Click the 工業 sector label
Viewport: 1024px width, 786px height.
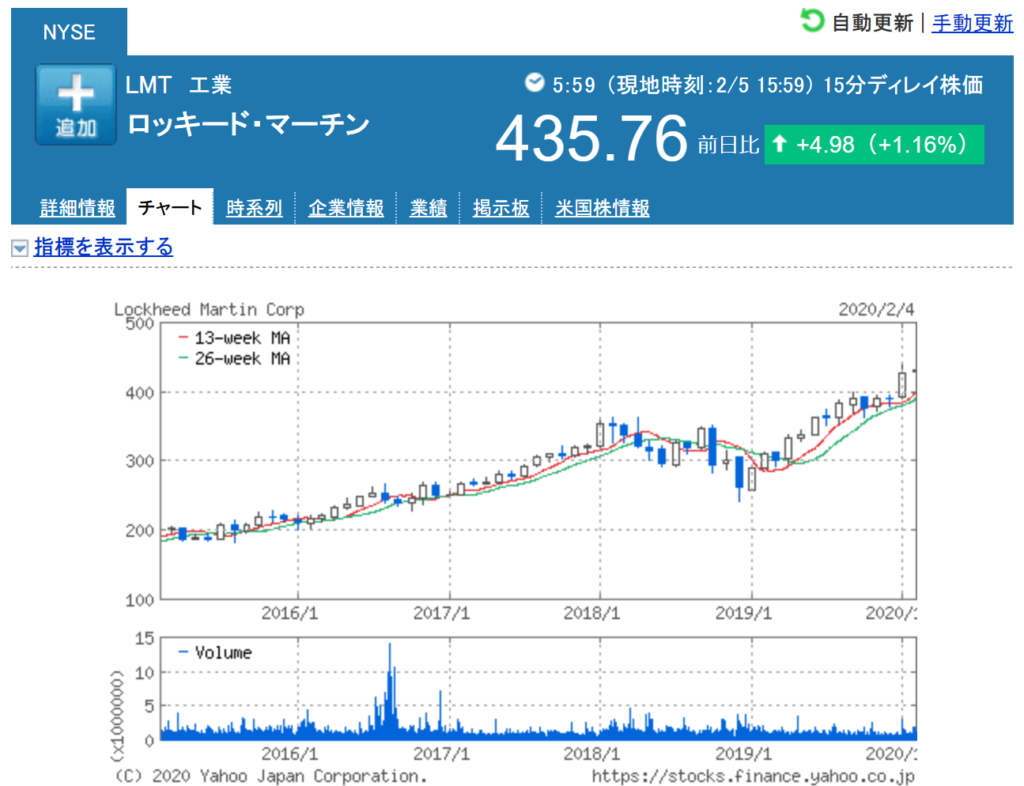(x=210, y=85)
